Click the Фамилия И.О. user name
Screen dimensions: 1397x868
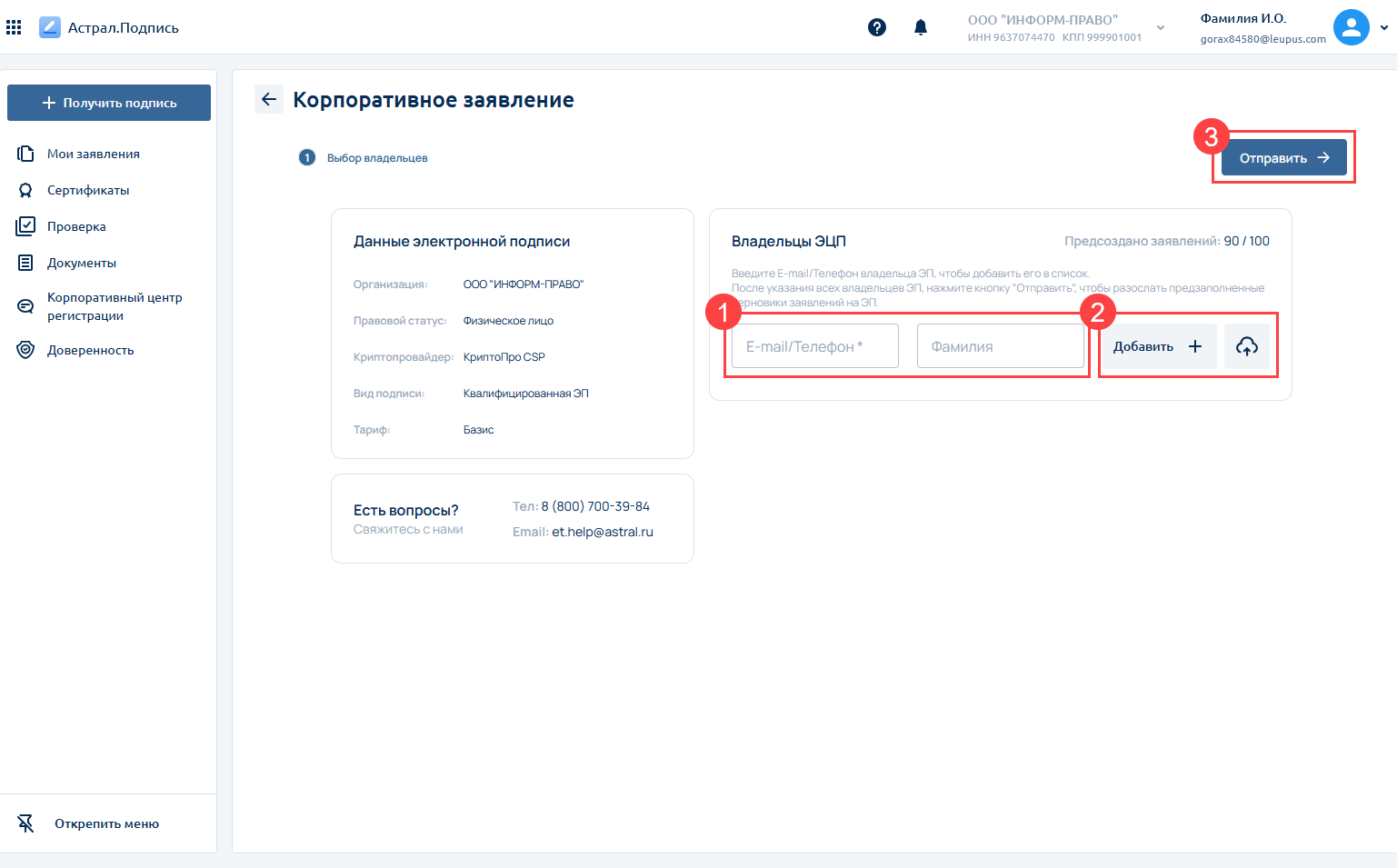click(1242, 18)
